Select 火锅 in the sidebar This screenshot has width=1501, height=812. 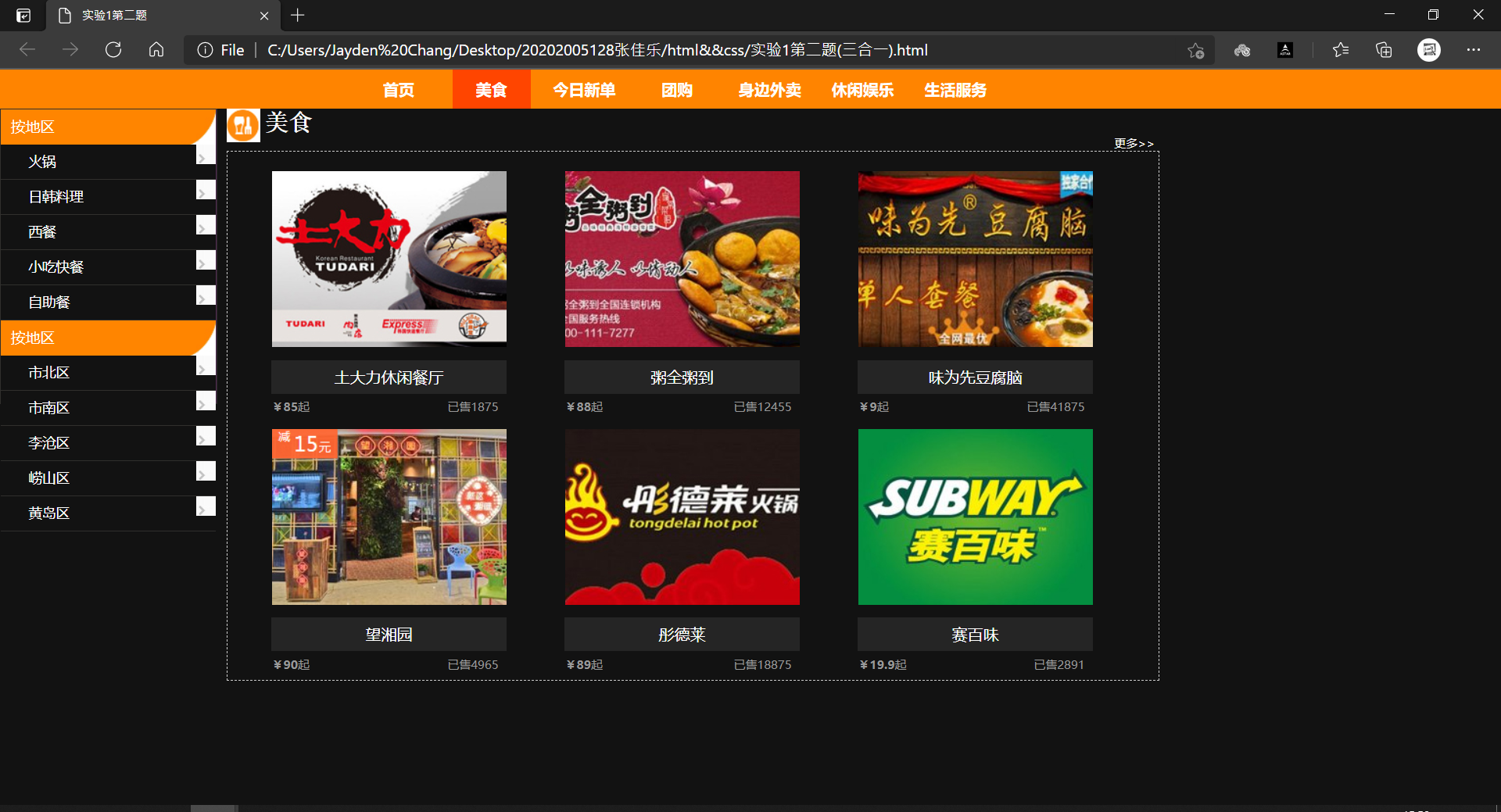coord(42,162)
